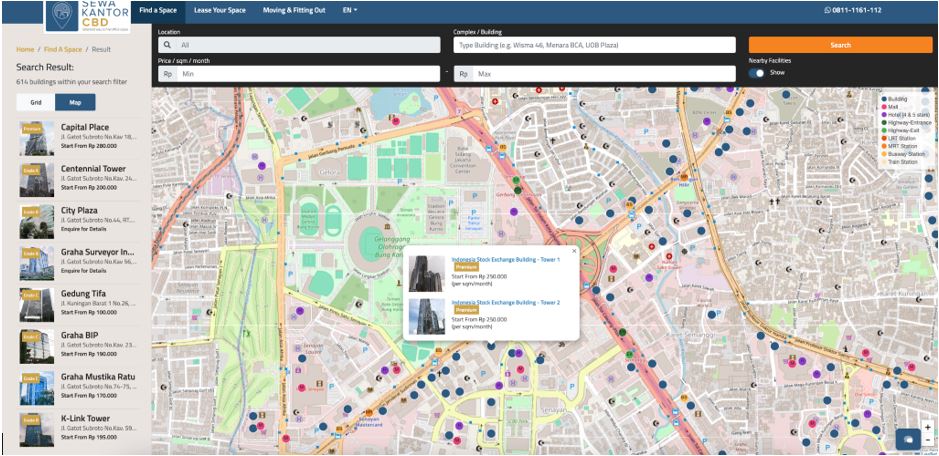939x456 pixels.
Task: Open the chat widget icon at bottom right
Action: tap(908, 438)
